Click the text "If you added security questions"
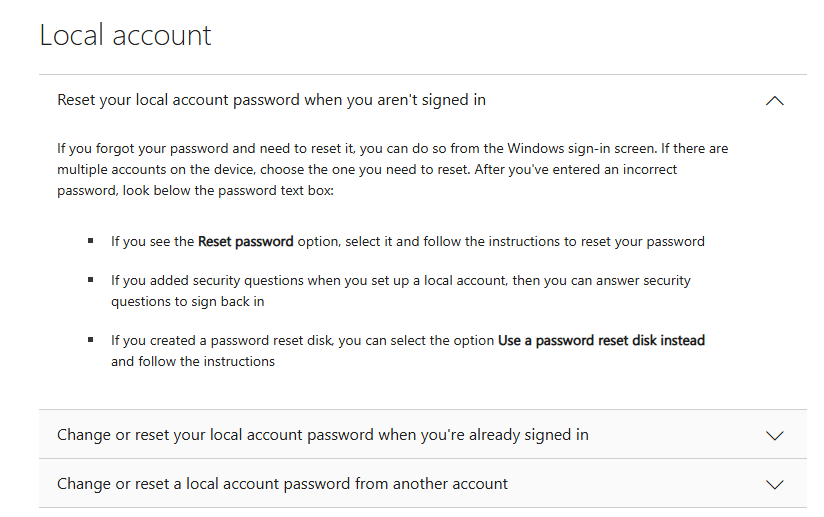 pyautogui.click(x=207, y=281)
